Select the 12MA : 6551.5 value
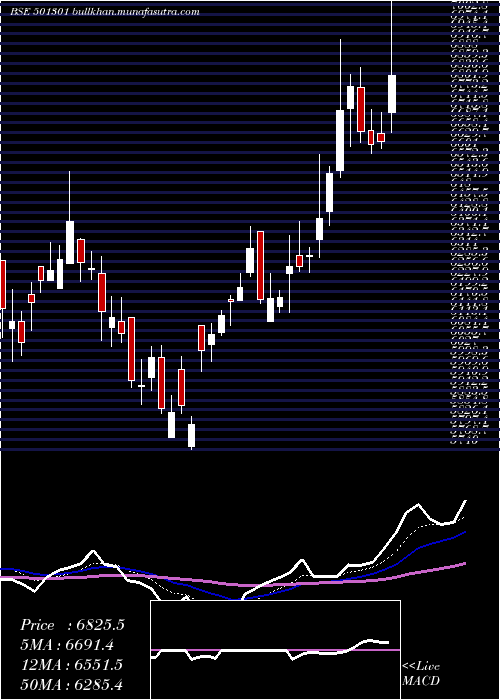This screenshot has width=500, height=700. [x=71, y=665]
